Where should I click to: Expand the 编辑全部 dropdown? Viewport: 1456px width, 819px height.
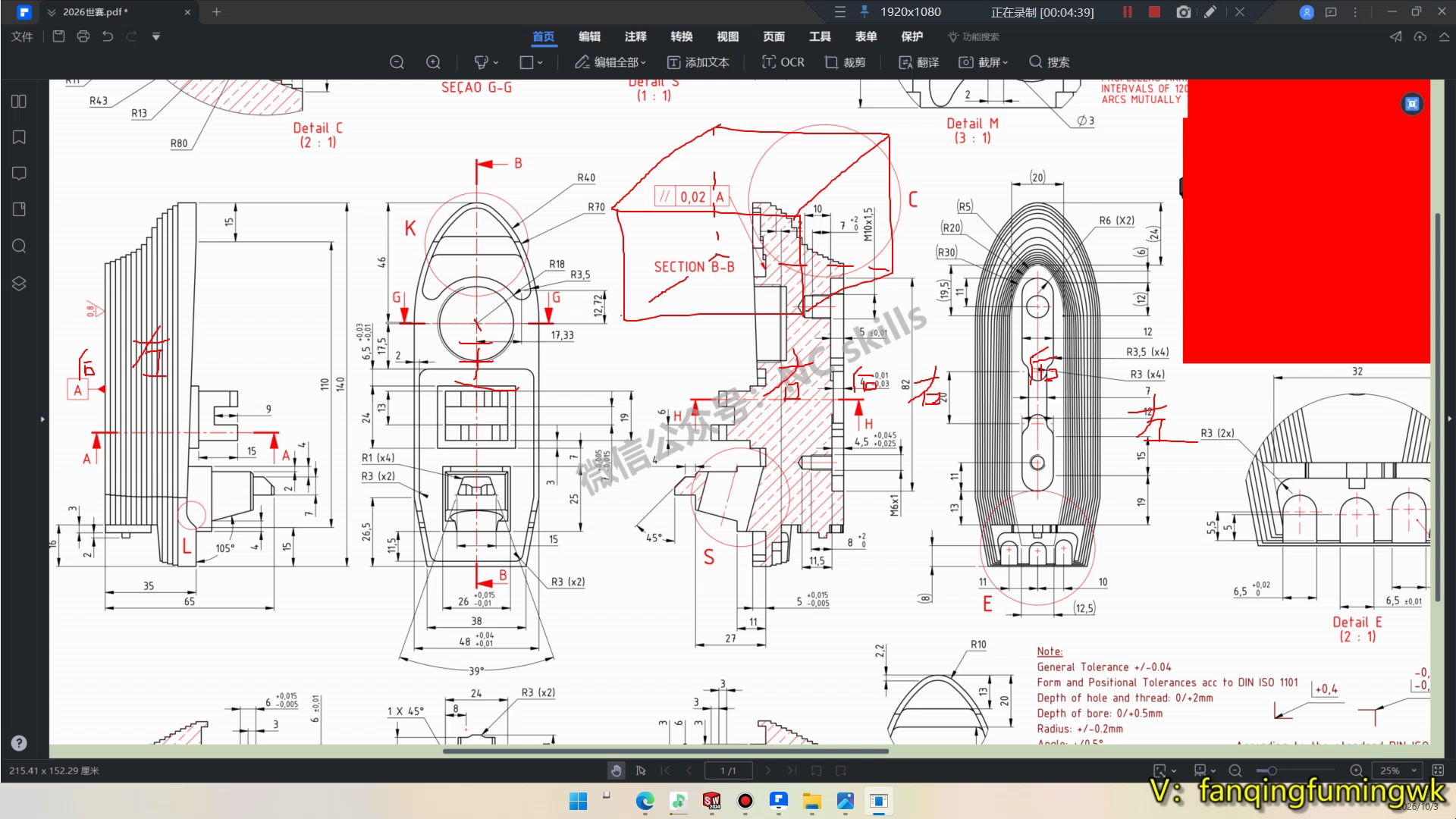[x=643, y=63]
